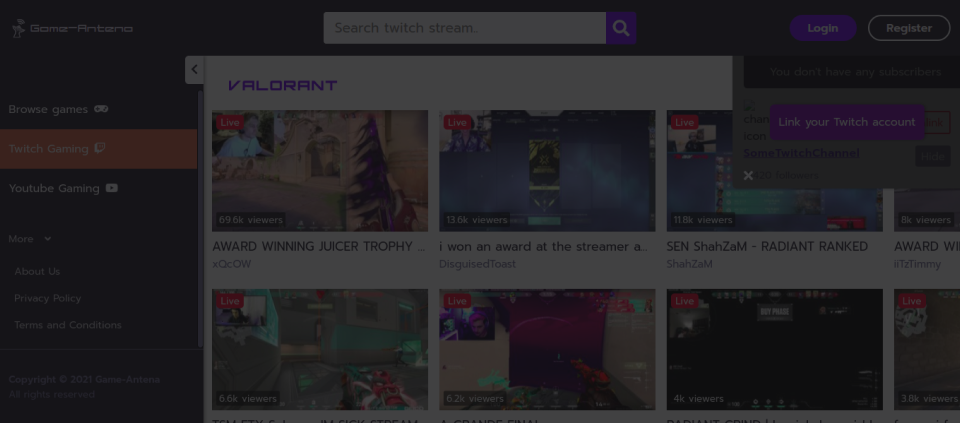Viewport: 960px width, 423px height.
Task: Click the Hide button for SomeTwitchChannel
Action: 932,156
